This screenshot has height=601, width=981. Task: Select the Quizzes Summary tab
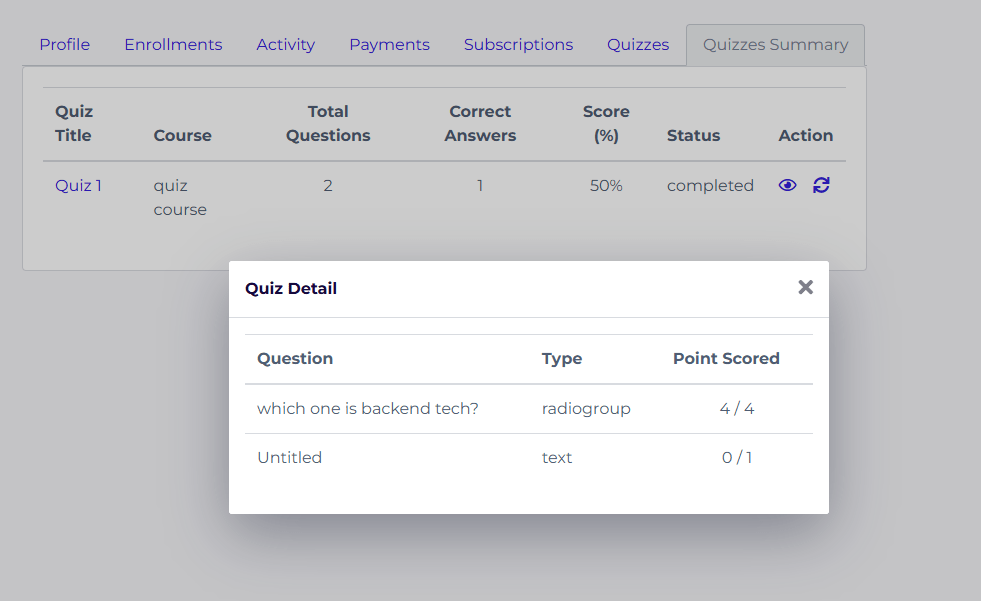775,45
